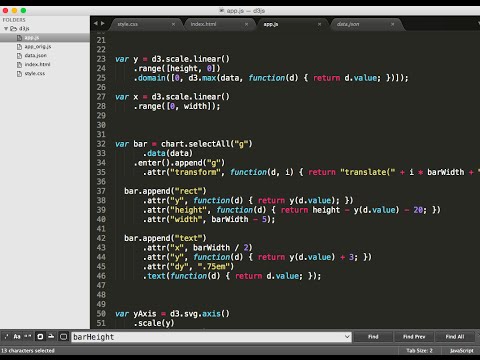Viewport: 480px width, 360px height.
Task: Open app.js in the sidebar
Action: click(x=45, y=38)
